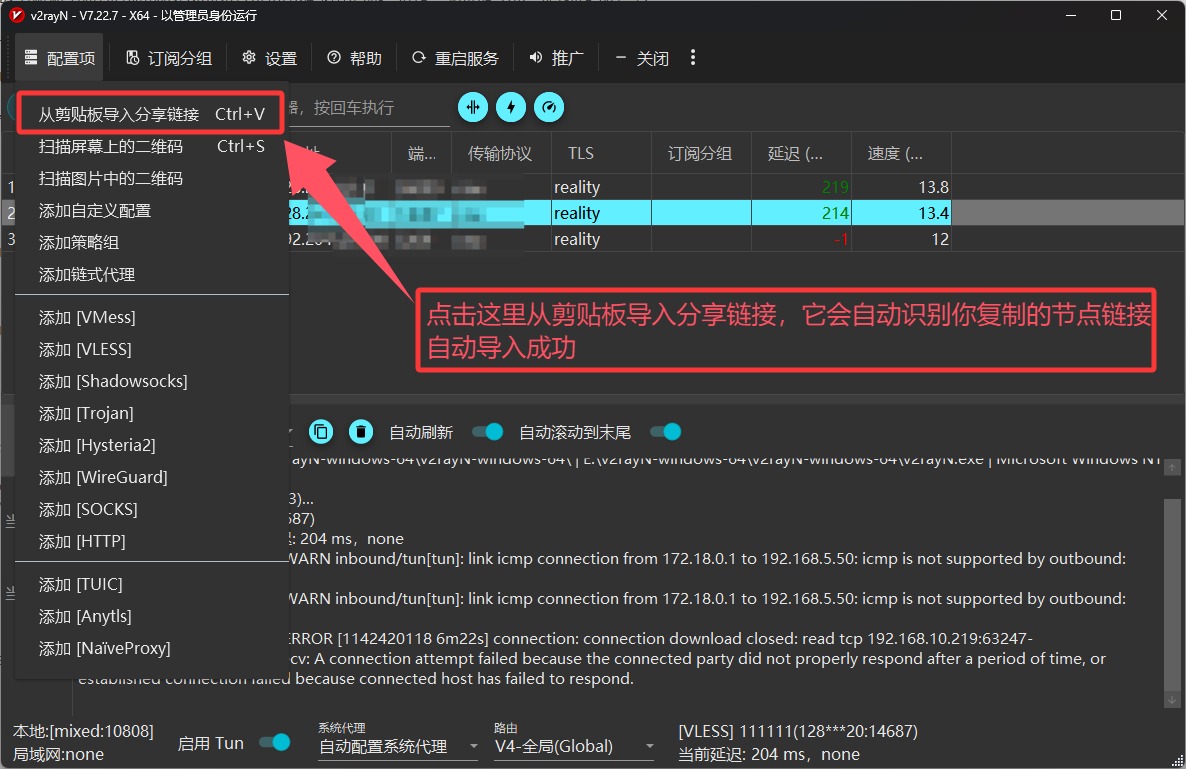The width and height of the screenshot is (1186, 769).
Task: Click log scrollbar up arrow
Action: (1172, 468)
